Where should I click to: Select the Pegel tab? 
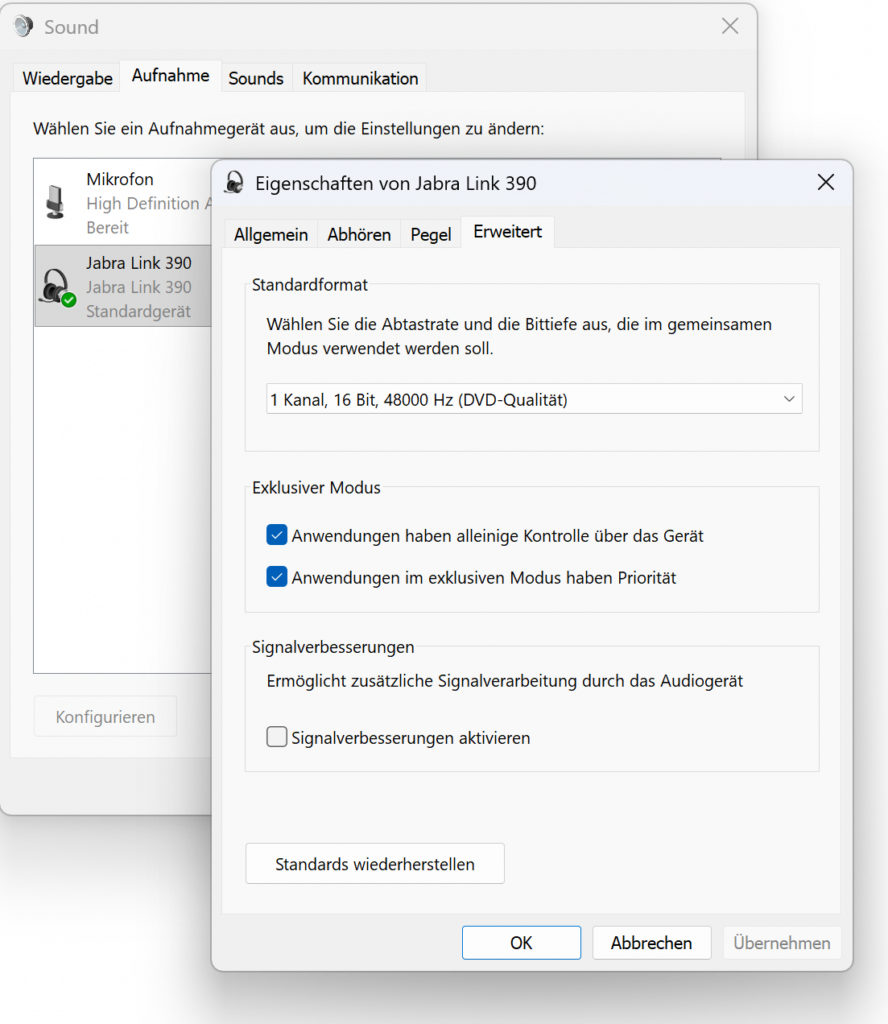pyautogui.click(x=431, y=234)
